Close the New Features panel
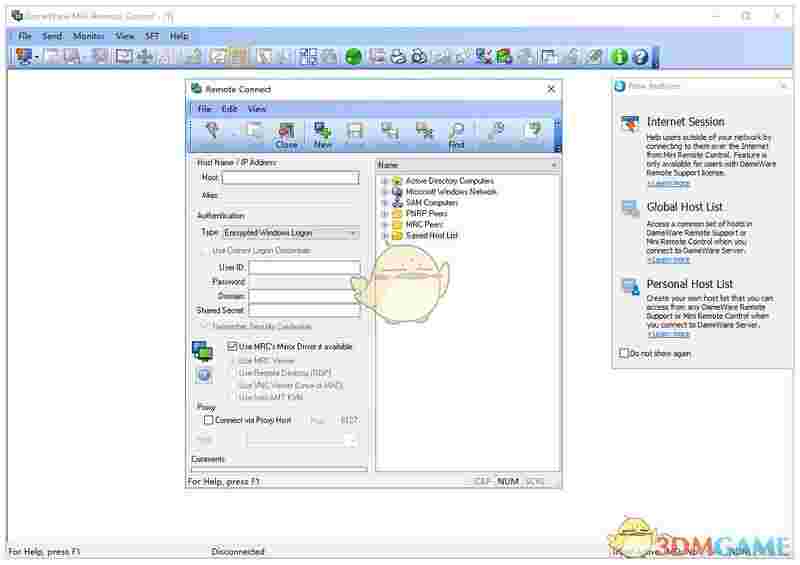 [784, 86]
